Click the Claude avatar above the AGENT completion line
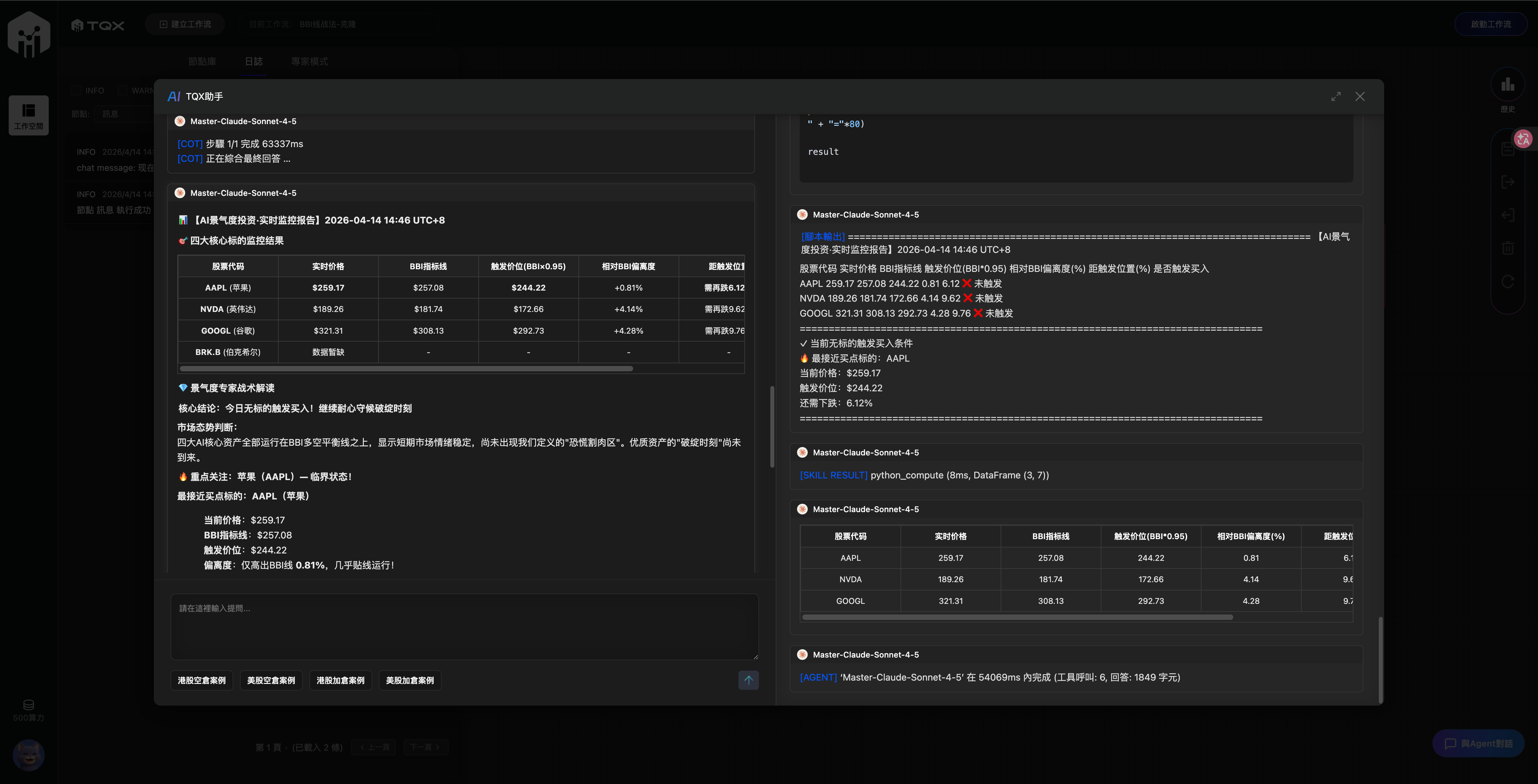 (802, 655)
